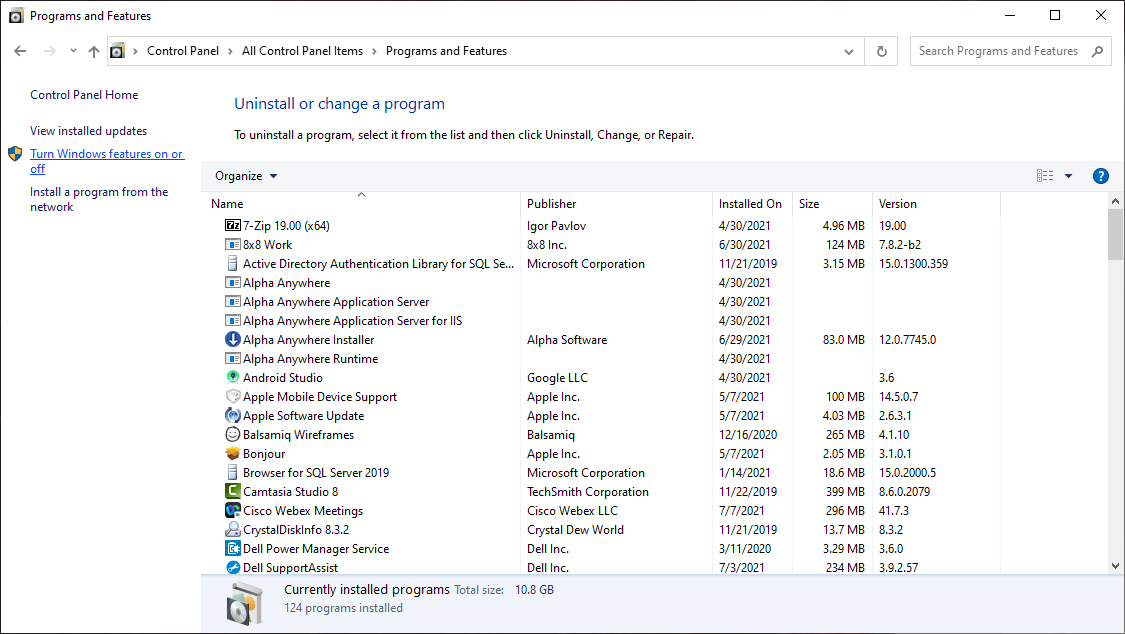Select the Alpha Anywhere program row
The image size is (1125, 634).
pyautogui.click(x=603, y=283)
